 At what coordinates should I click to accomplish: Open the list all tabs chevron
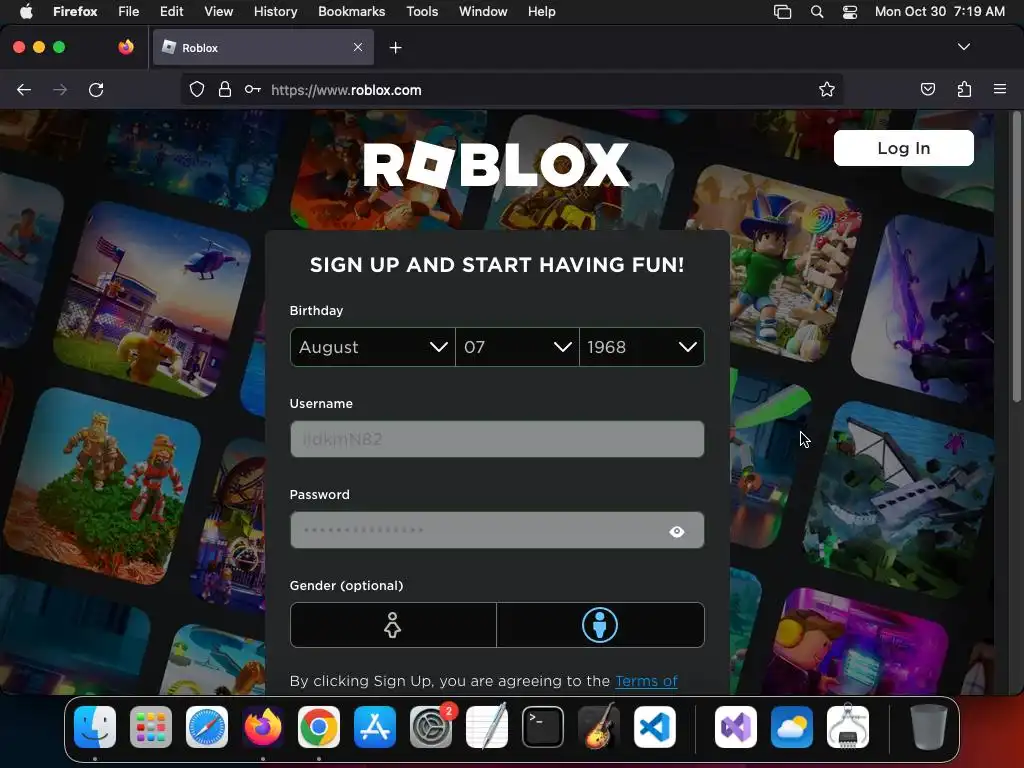point(963,47)
